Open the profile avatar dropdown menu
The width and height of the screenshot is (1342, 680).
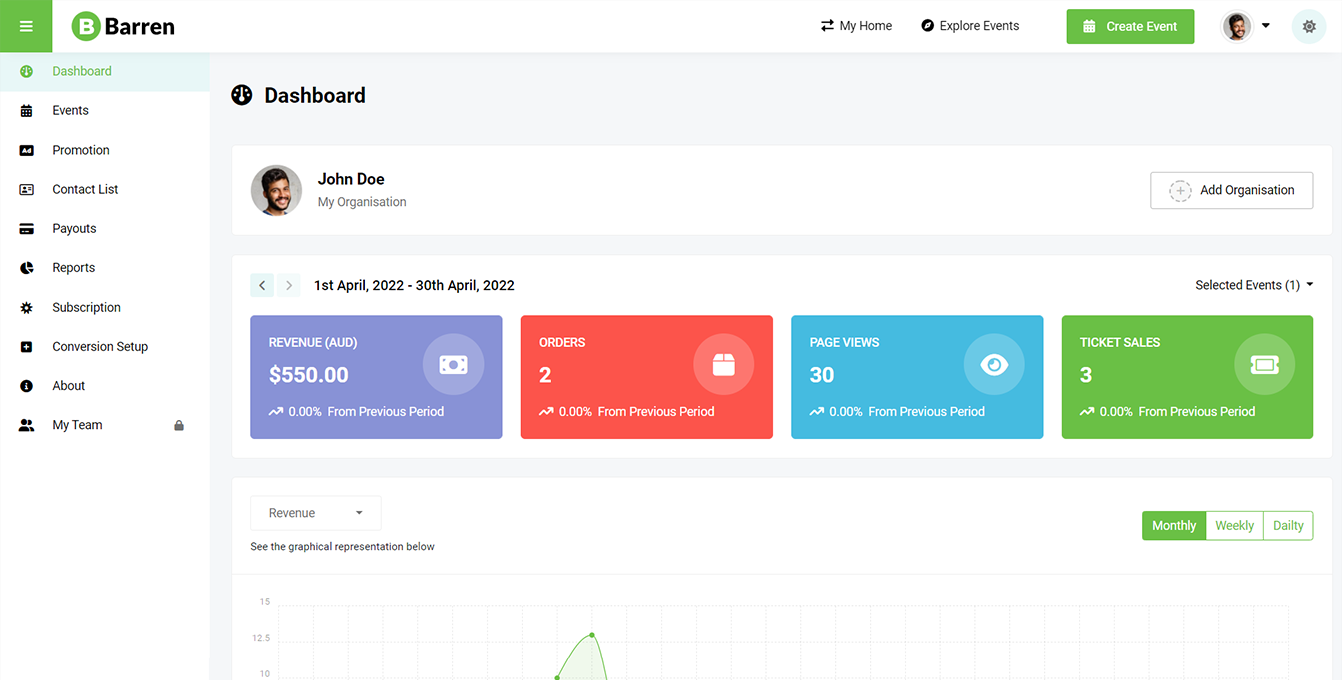(1246, 26)
